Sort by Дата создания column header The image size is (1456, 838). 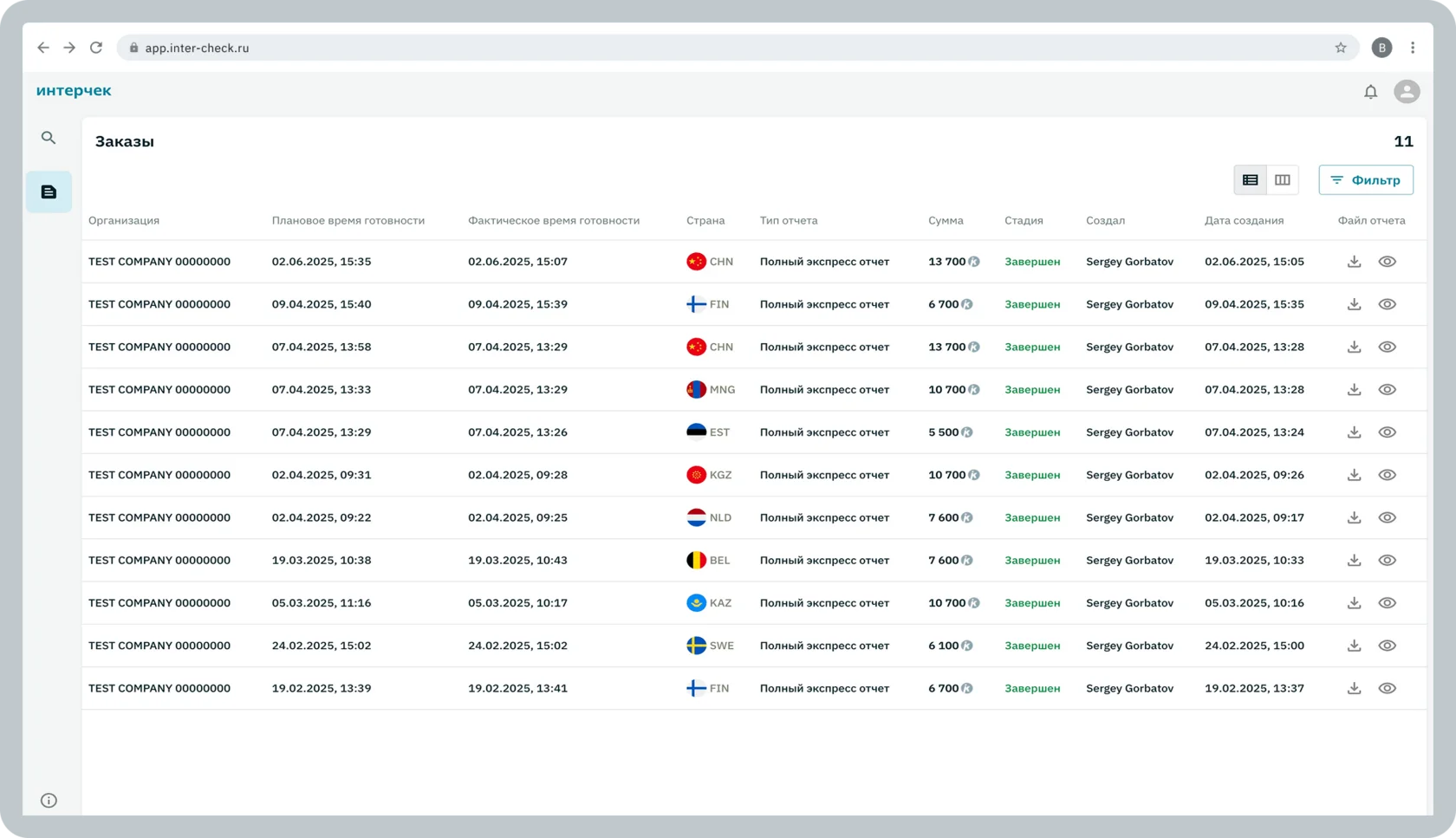(x=1244, y=221)
